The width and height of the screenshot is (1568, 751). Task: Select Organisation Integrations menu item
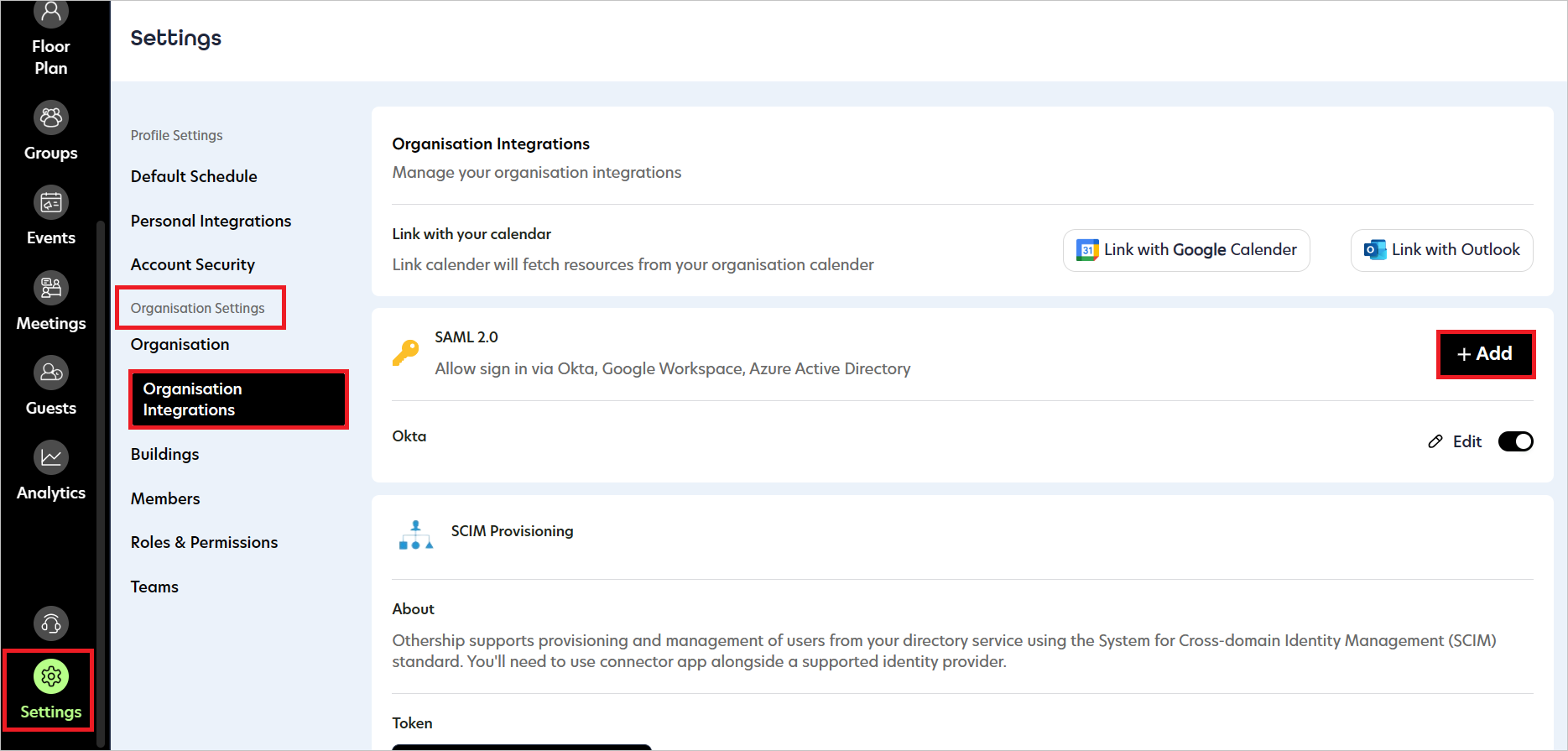click(x=238, y=399)
